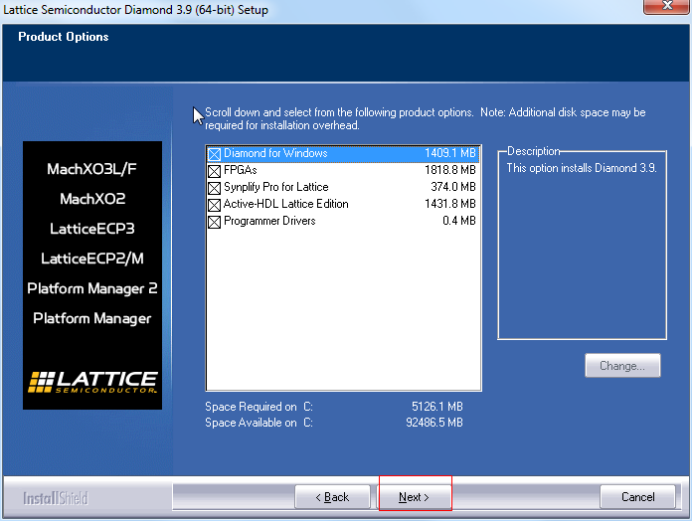This screenshot has height=522, width=693.
Task: Click the 0.4 MB size value
Action: click(459, 221)
